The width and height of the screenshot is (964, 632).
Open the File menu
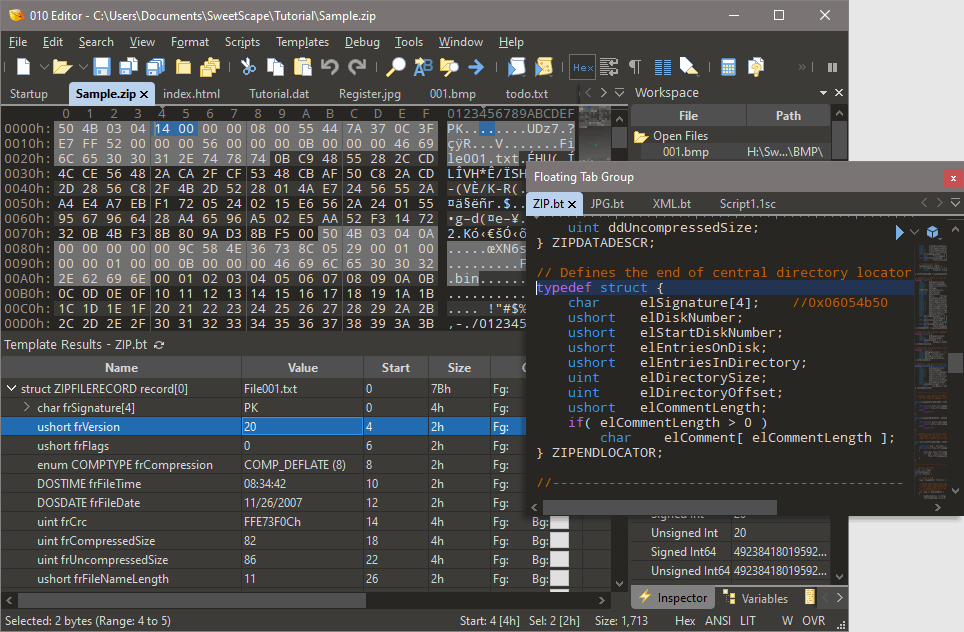click(18, 42)
